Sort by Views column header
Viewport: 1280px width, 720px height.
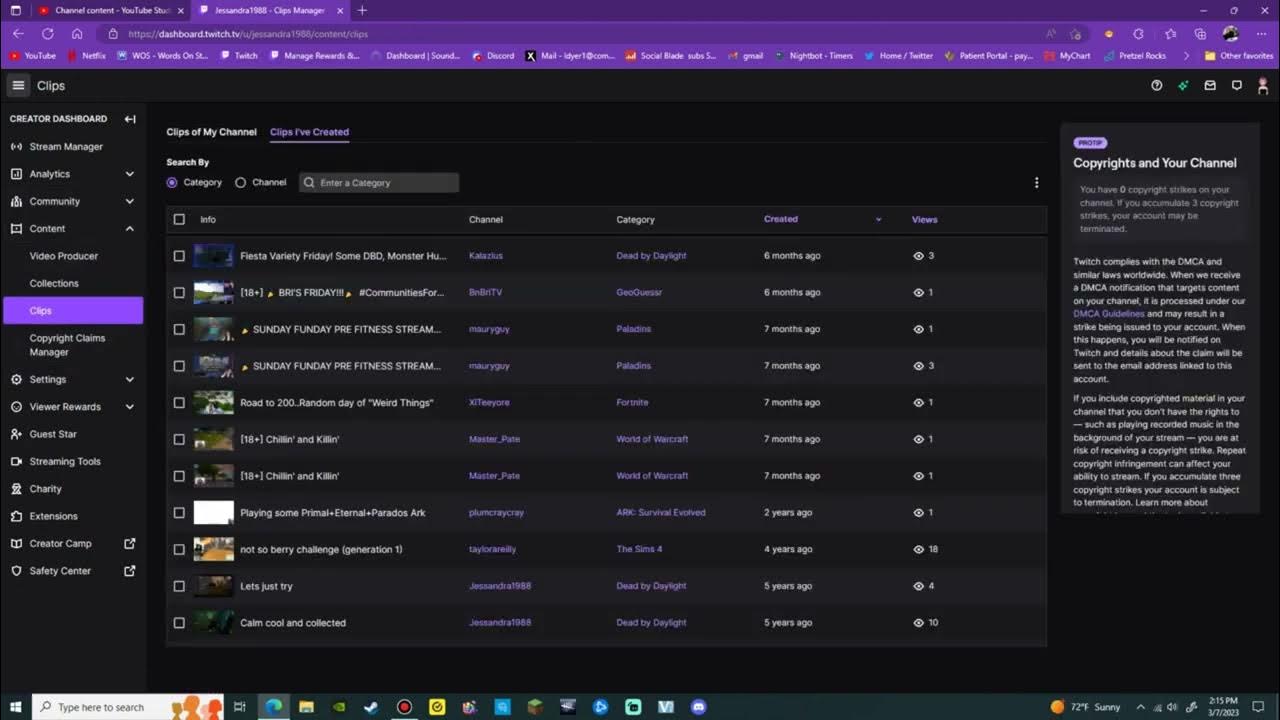point(924,219)
